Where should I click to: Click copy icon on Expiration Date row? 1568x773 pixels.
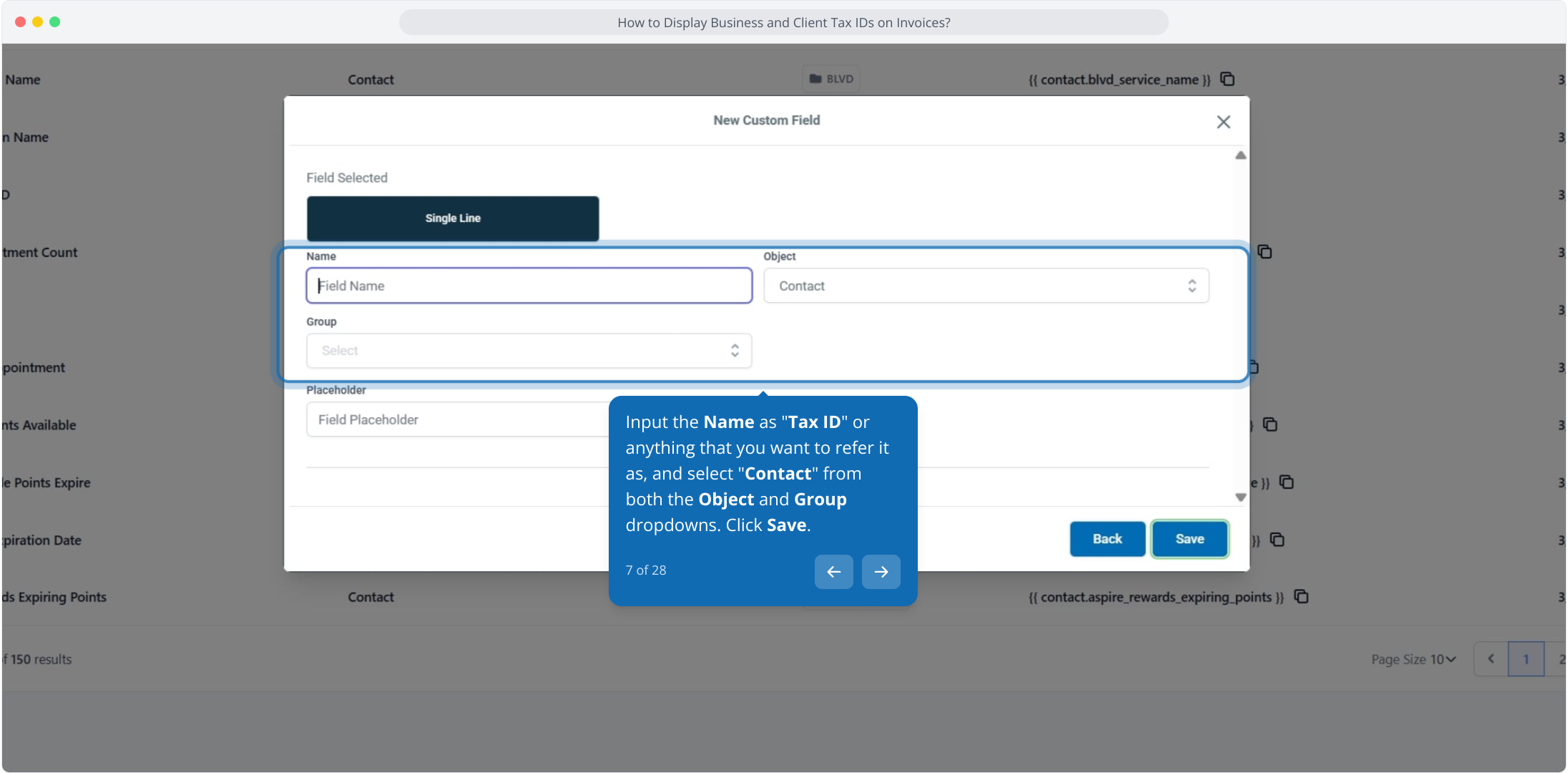pyautogui.click(x=1278, y=540)
